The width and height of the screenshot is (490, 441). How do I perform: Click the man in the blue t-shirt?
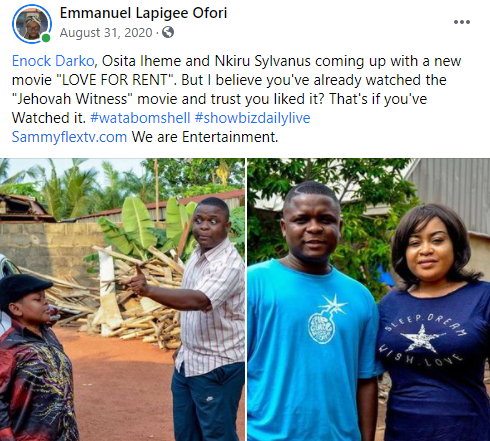[x=312, y=313]
